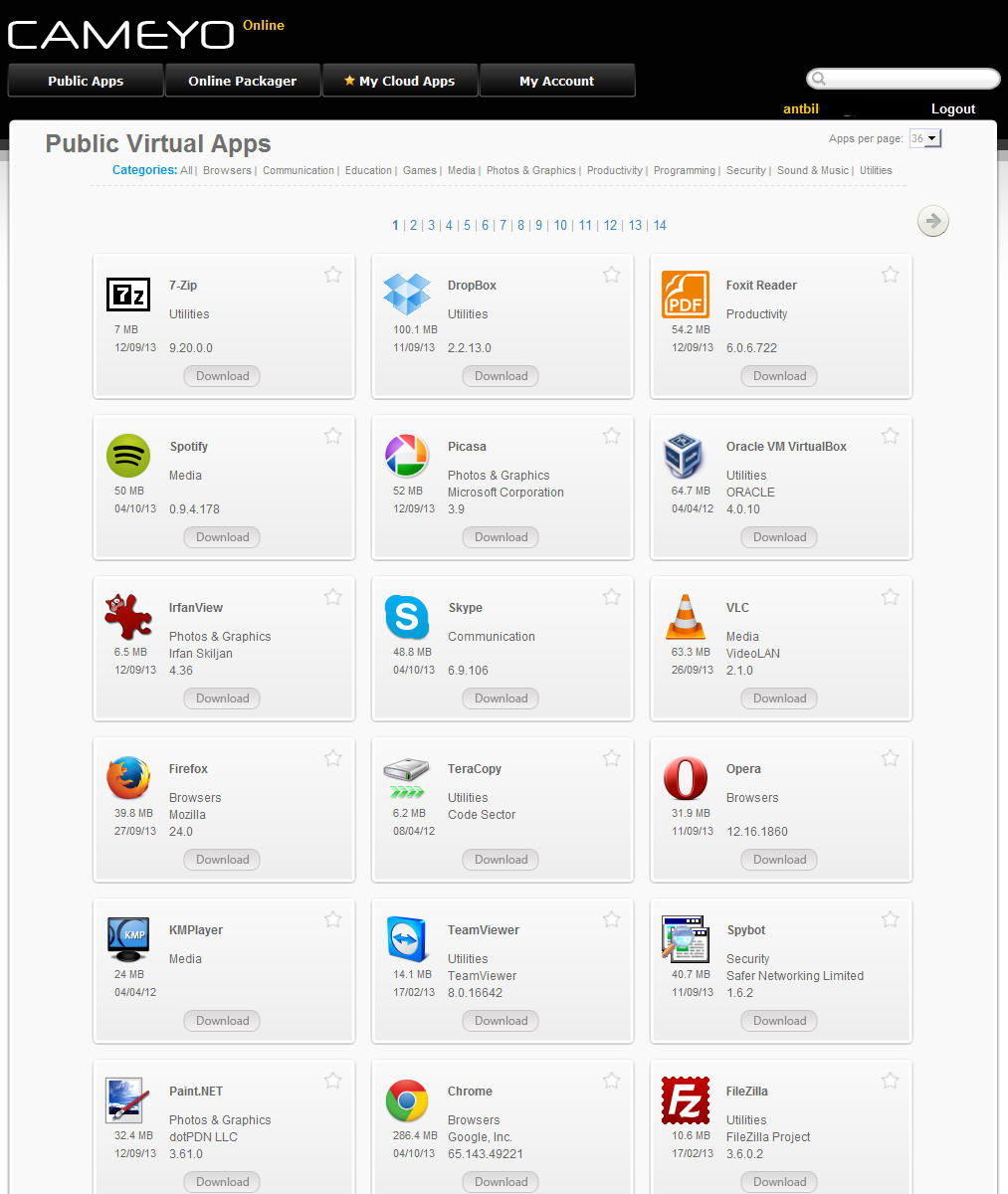Image resolution: width=1008 pixels, height=1194 pixels.
Task: Toggle favorite star on Skype
Action: point(611,597)
